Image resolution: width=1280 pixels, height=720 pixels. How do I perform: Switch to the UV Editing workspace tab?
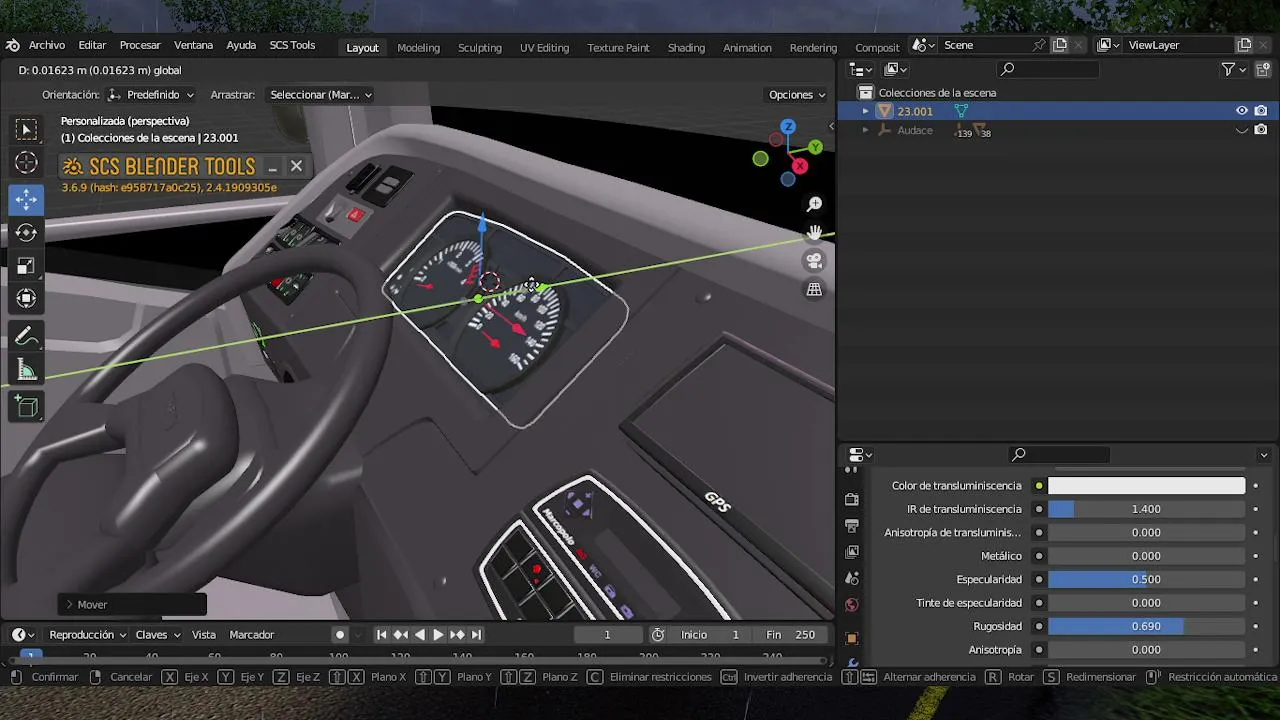(544, 47)
